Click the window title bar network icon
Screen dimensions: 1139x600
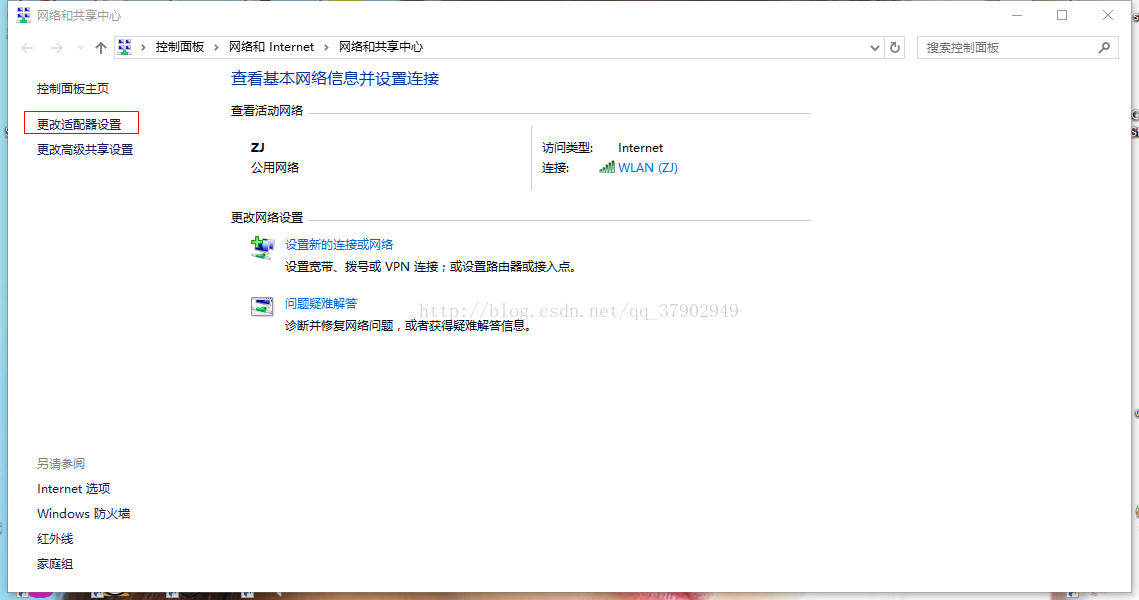coord(23,15)
